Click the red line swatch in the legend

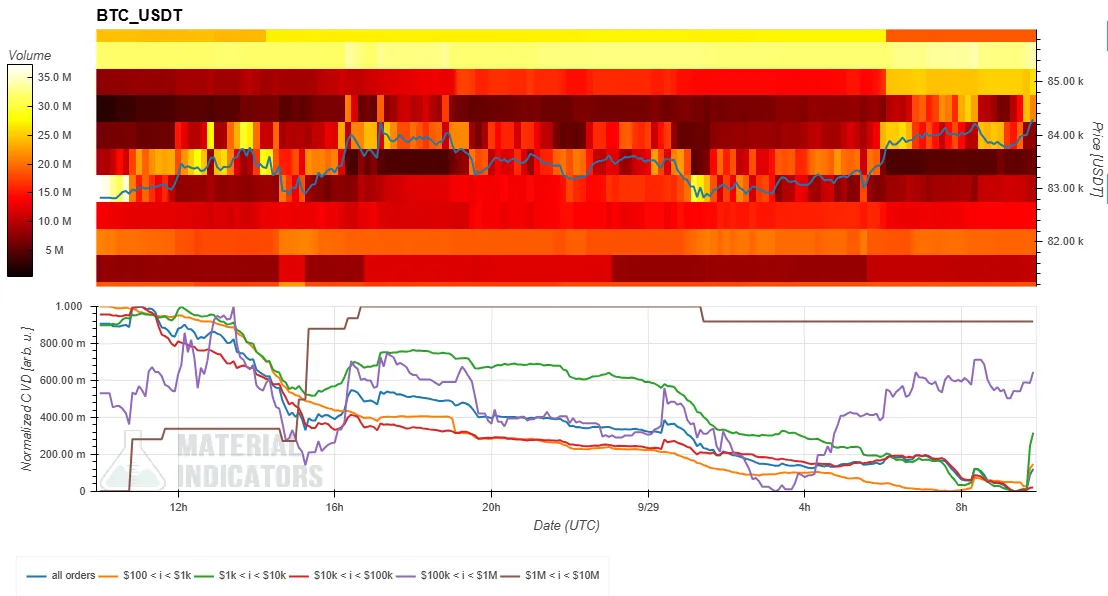[x=300, y=575]
